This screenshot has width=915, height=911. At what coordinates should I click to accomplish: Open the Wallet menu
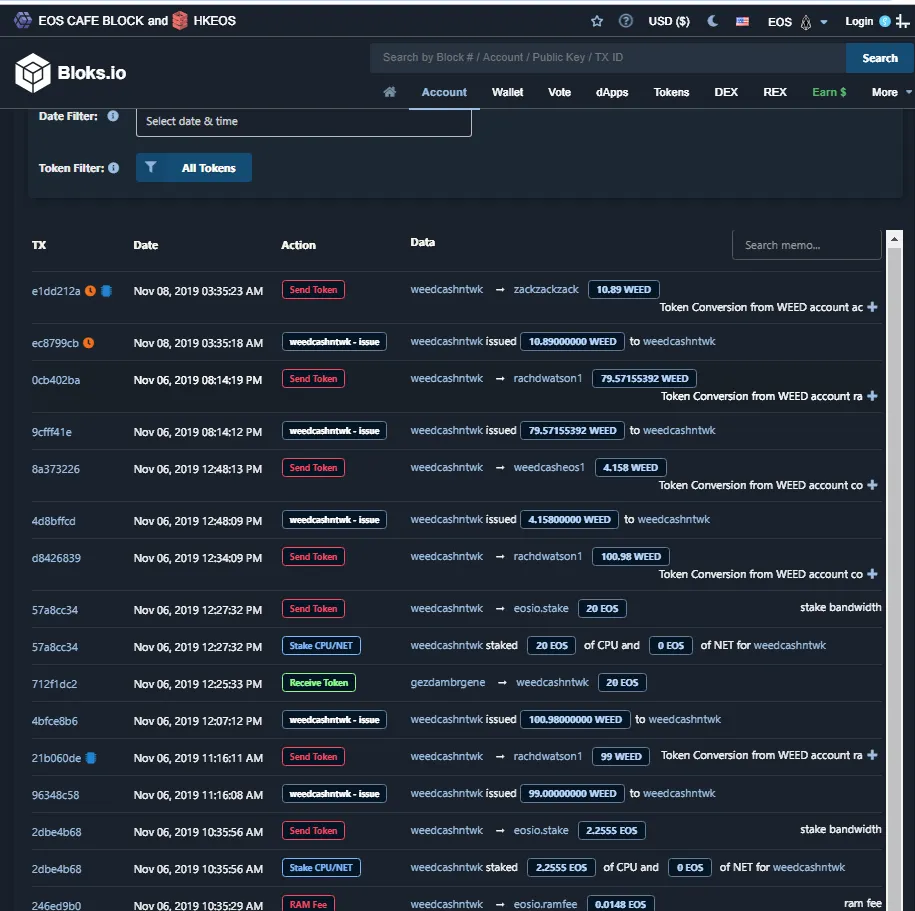point(507,92)
